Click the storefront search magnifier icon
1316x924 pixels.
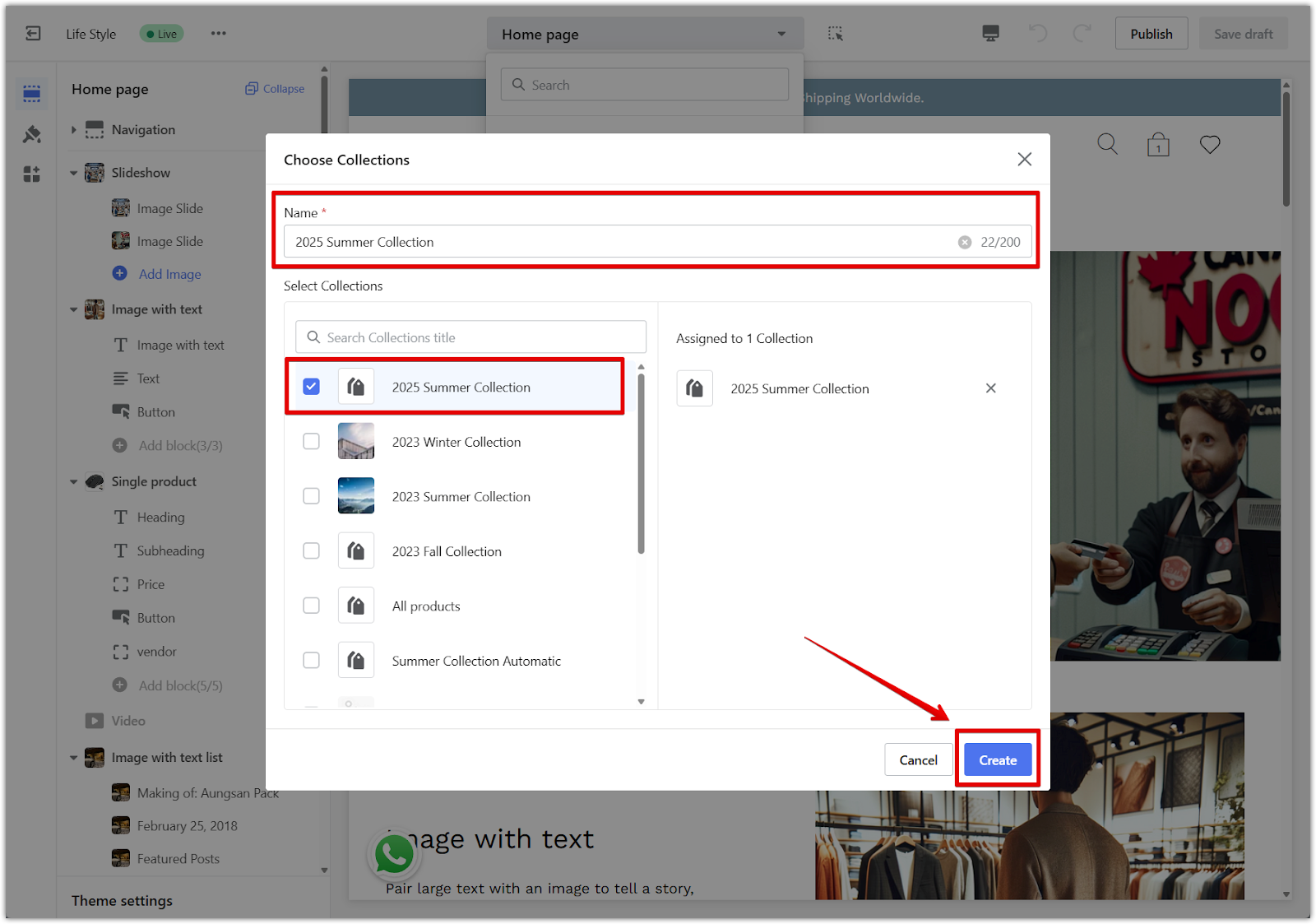(1108, 145)
